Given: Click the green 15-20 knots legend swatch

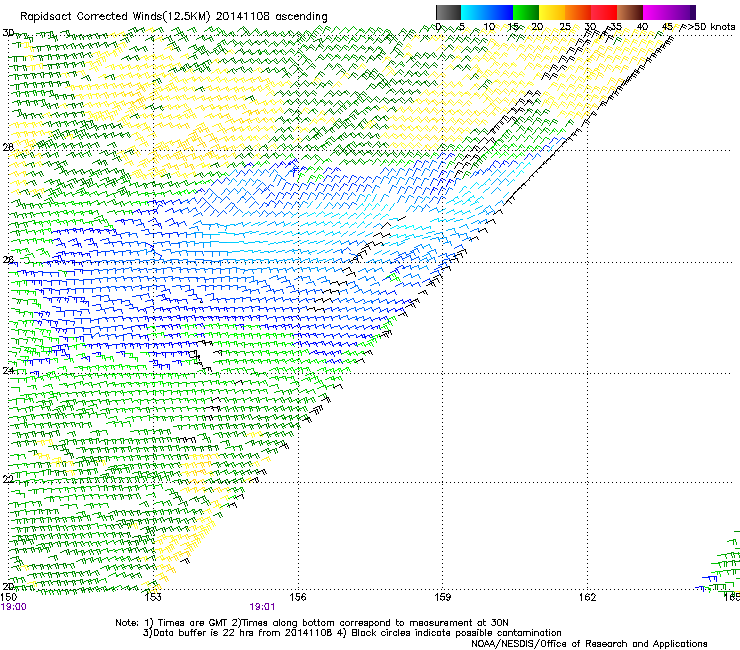Looking at the screenshot, I should point(526,12).
